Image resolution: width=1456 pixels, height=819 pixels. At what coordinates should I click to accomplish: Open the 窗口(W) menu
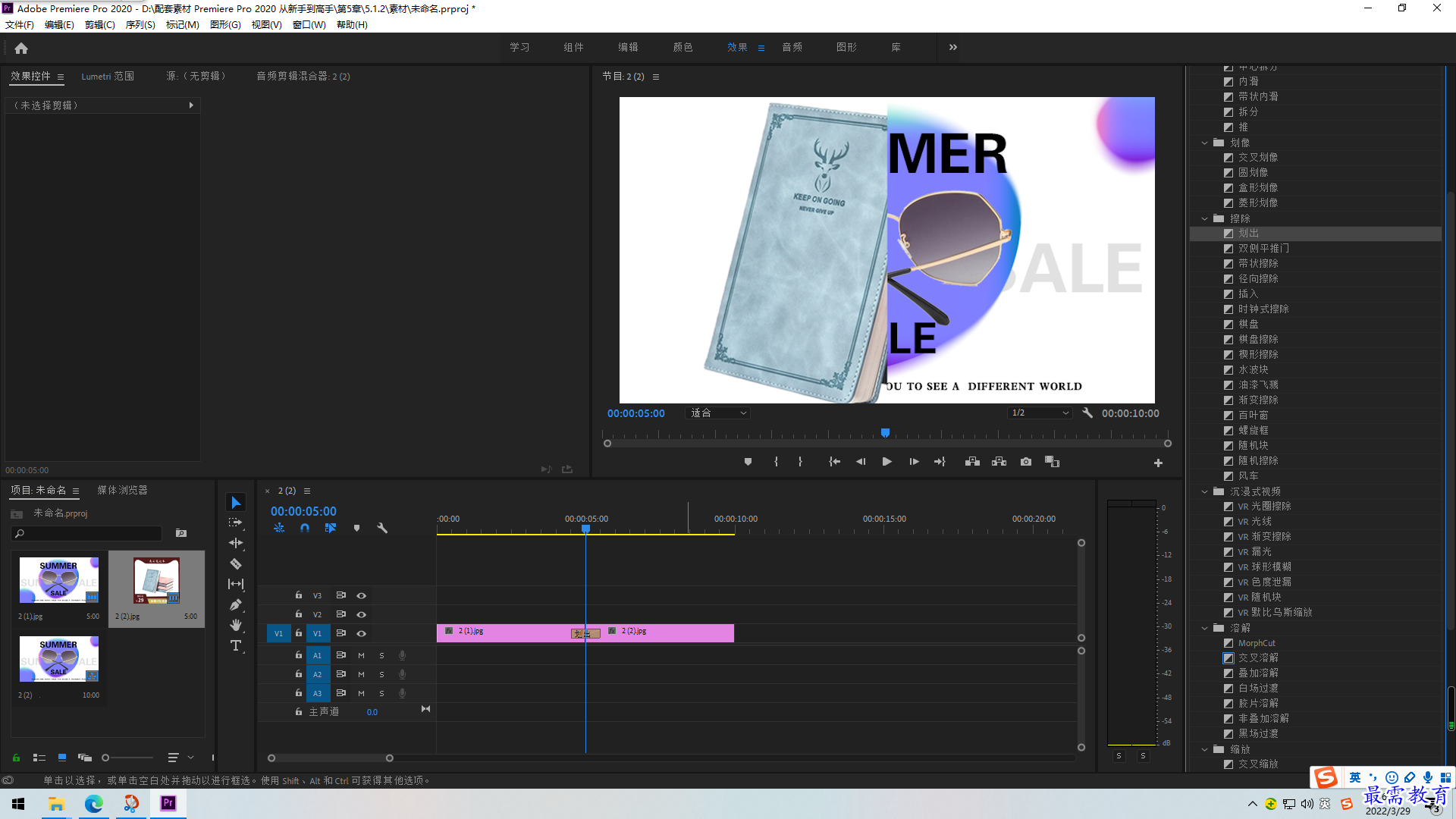pos(309,25)
